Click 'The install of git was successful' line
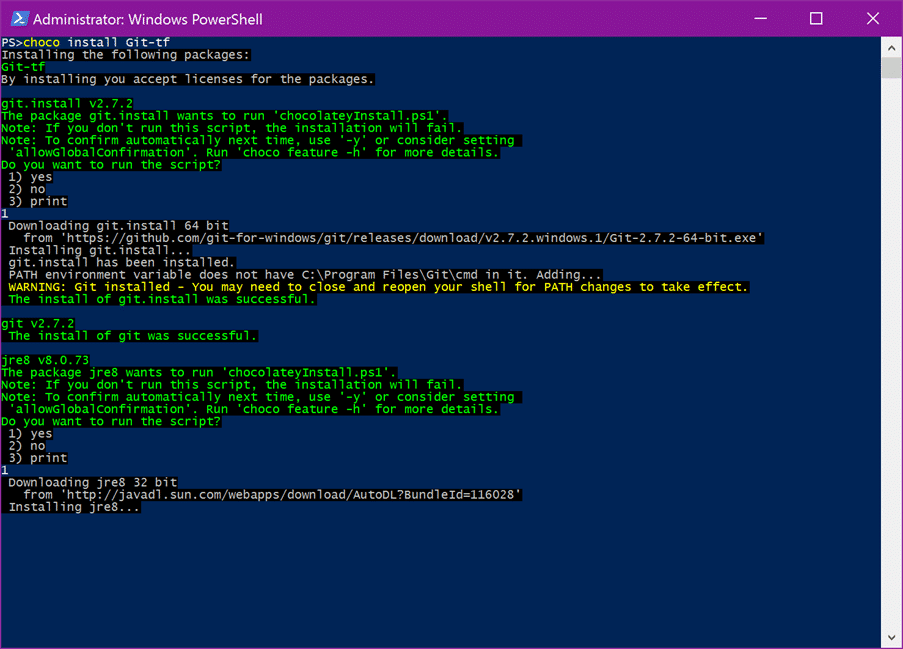The width and height of the screenshot is (903, 649). pyautogui.click(x=132, y=336)
